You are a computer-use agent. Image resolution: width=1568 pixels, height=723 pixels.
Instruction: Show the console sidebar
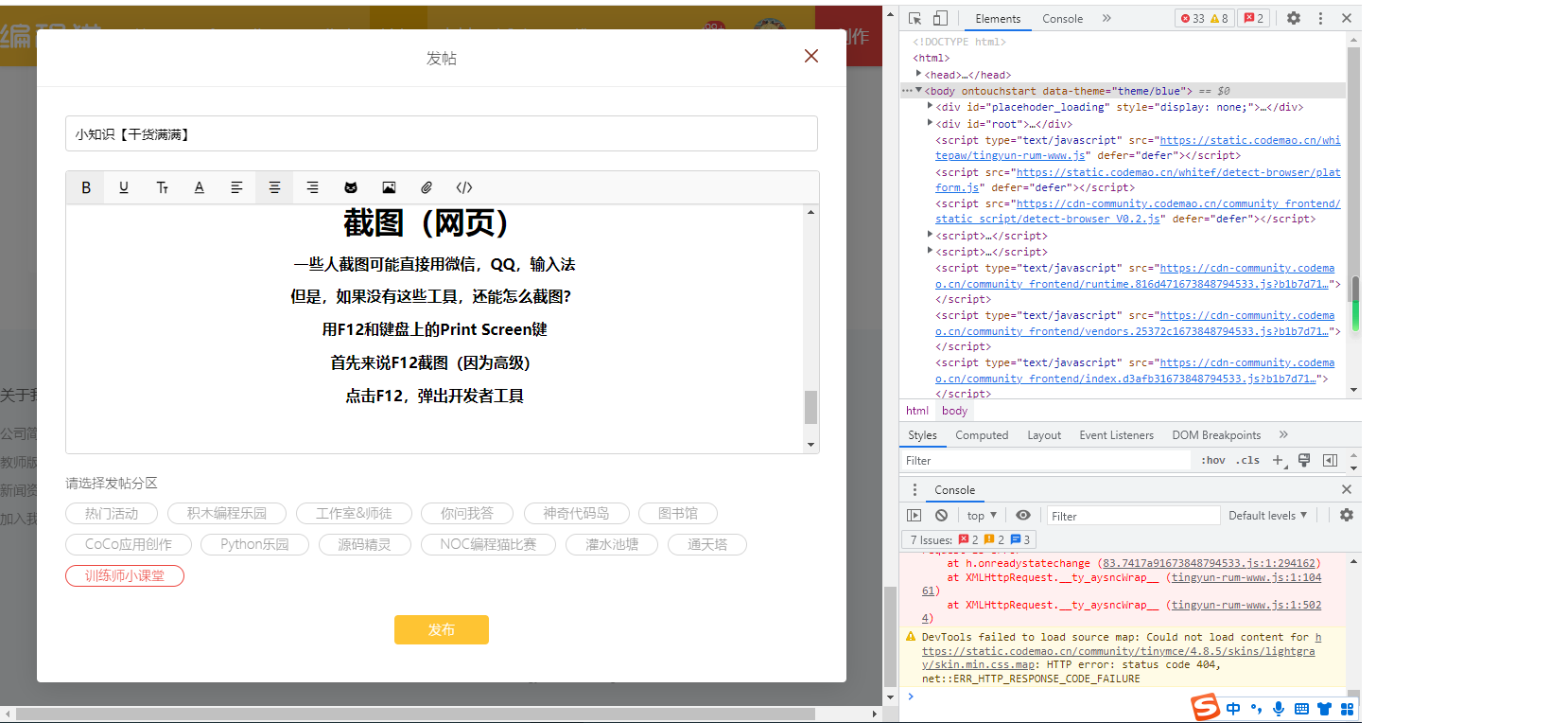[x=914, y=516]
